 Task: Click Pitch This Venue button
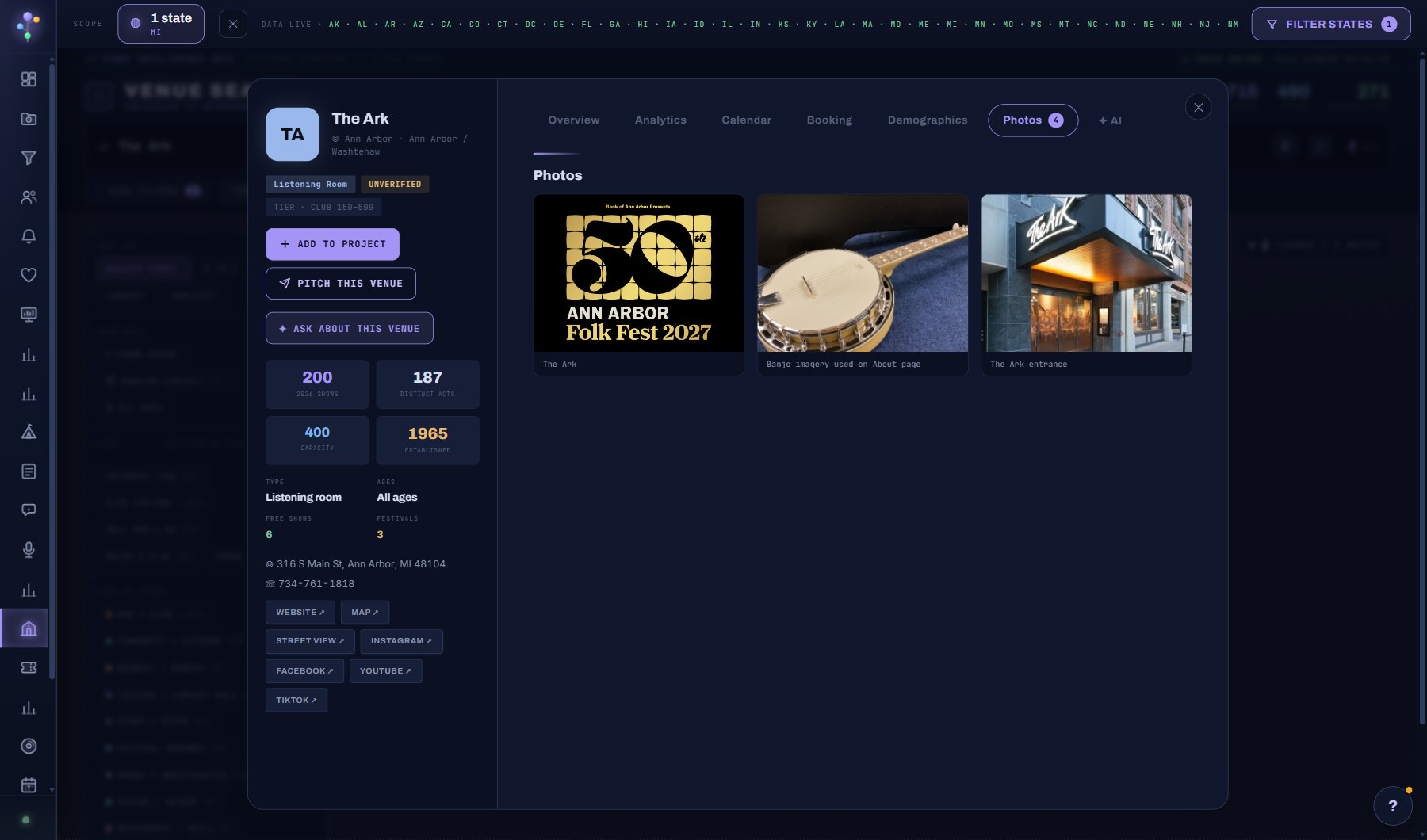341,284
